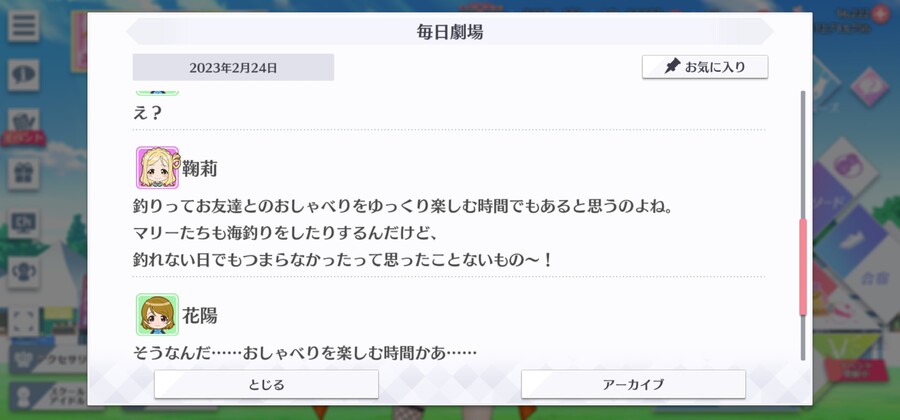This screenshot has height=420, width=900.
Task: Tap the red plus icon at top right
Action: click(880, 14)
